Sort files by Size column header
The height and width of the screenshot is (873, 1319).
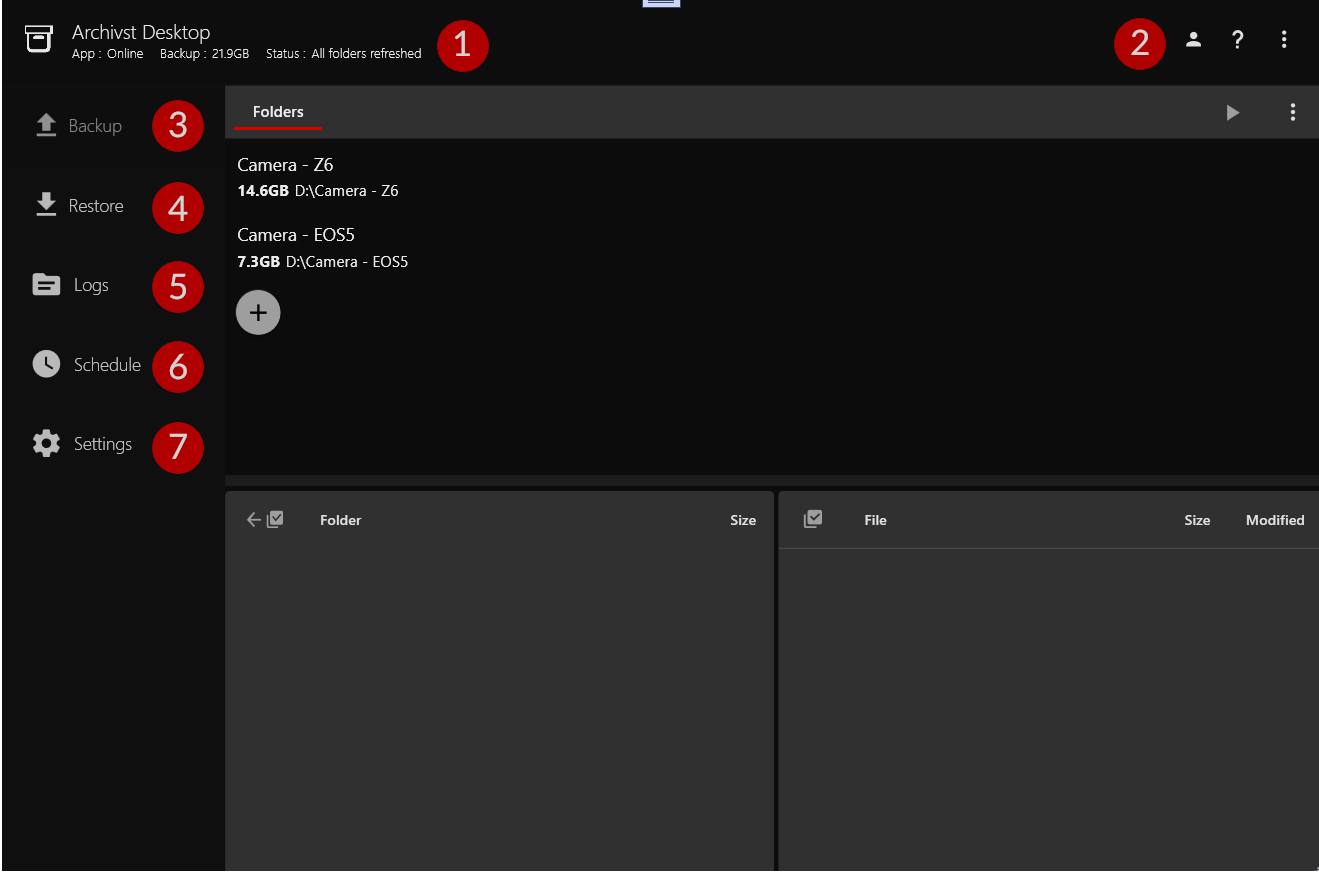(1197, 520)
